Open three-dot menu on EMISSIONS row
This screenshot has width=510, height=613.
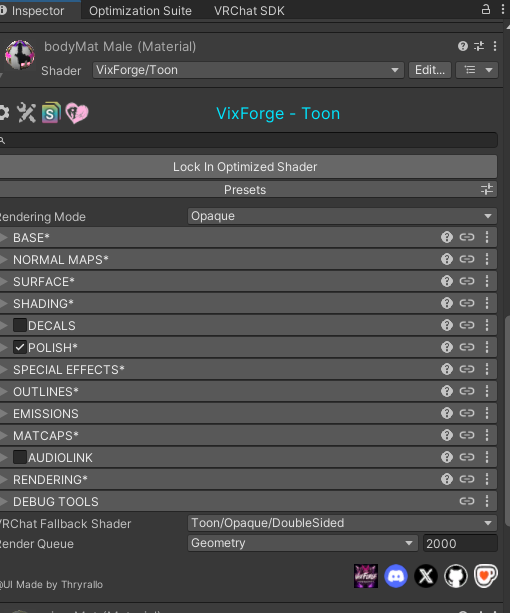click(x=487, y=413)
